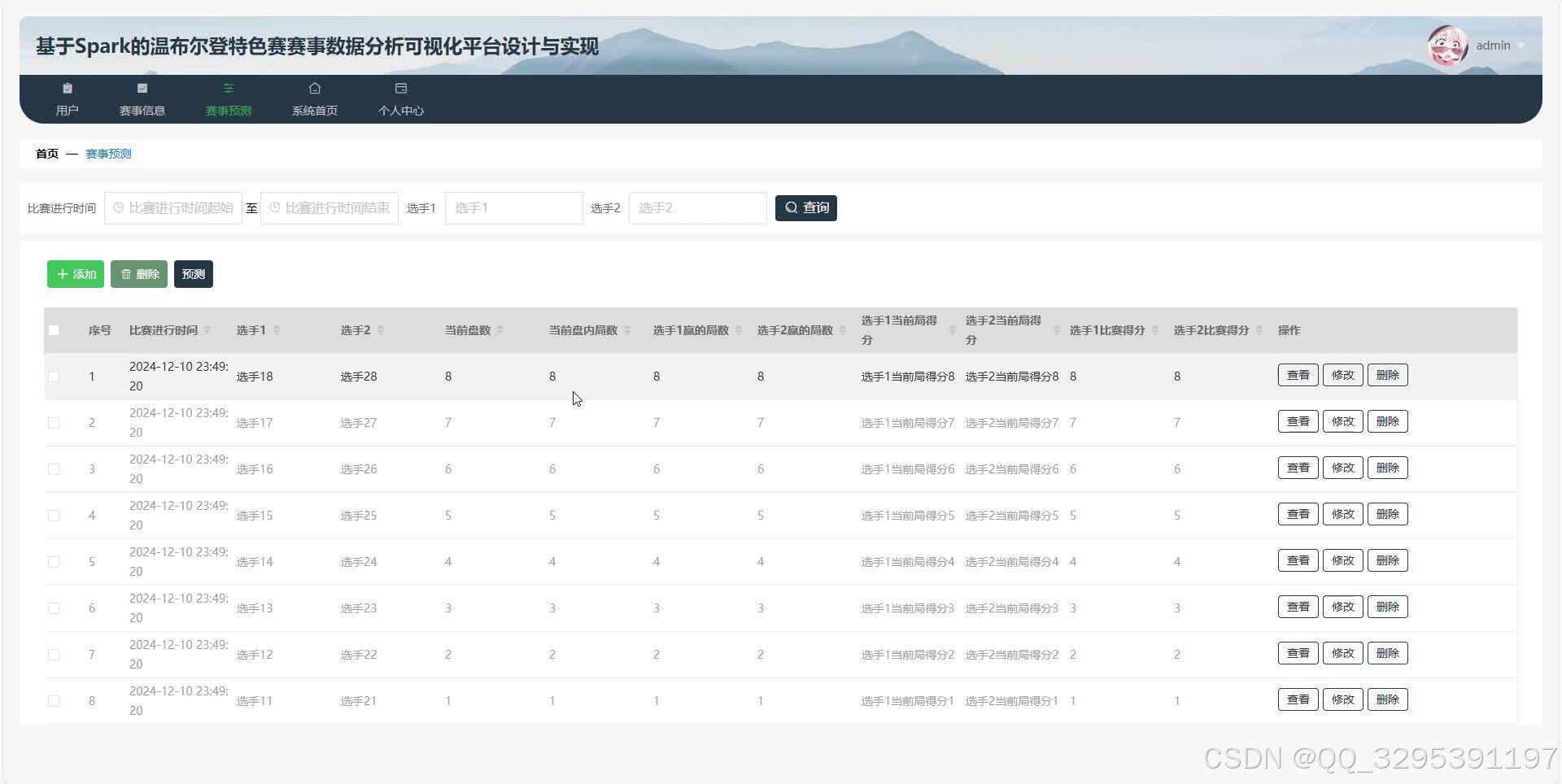Click the dark 预测 button
This screenshot has width=1562, height=784.
coord(194,274)
